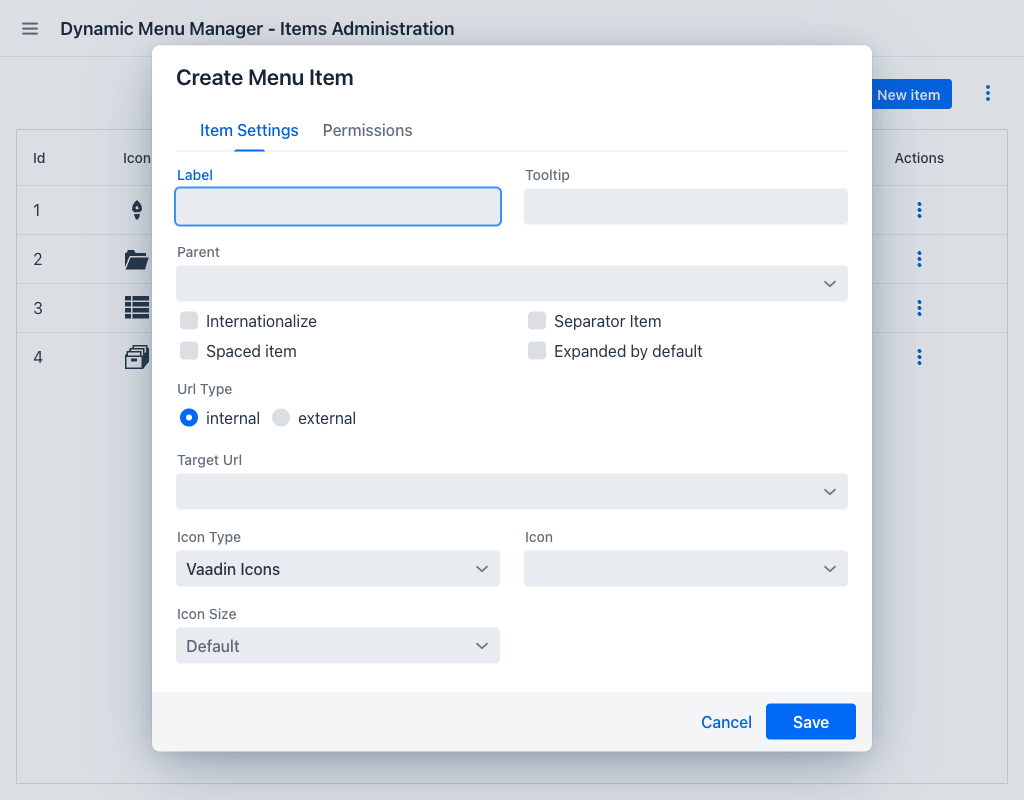The image size is (1024, 800).
Task: Open actions menu for row 2
Action: (919, 259)
